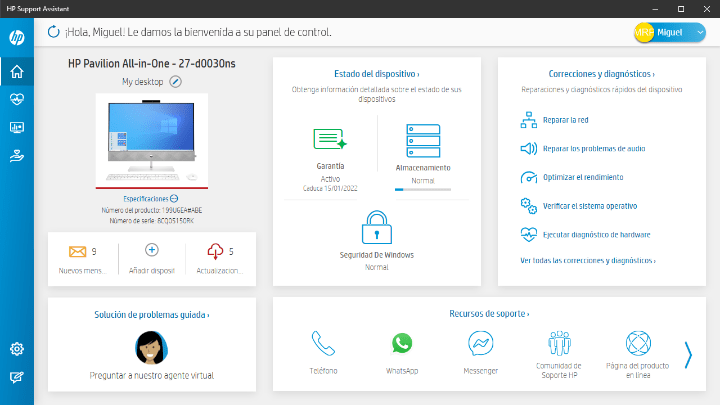This screenshot has width=720, height=405.
Task: Click the performance gauge icon
Action: (529, 177)
